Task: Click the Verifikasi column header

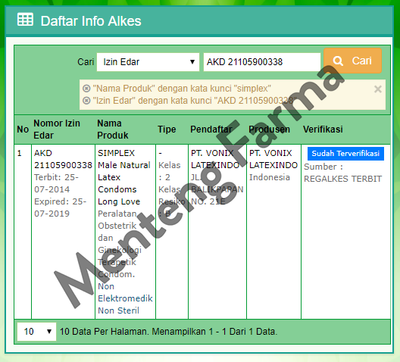Action: point(323,129)
